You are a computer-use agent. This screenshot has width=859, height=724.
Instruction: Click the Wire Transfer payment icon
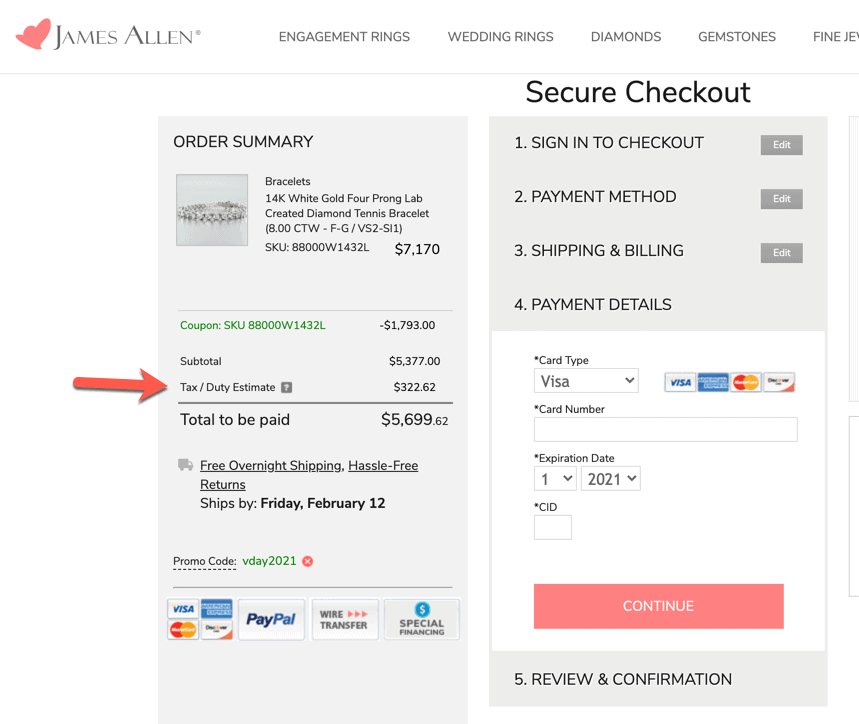click(344, 619)
